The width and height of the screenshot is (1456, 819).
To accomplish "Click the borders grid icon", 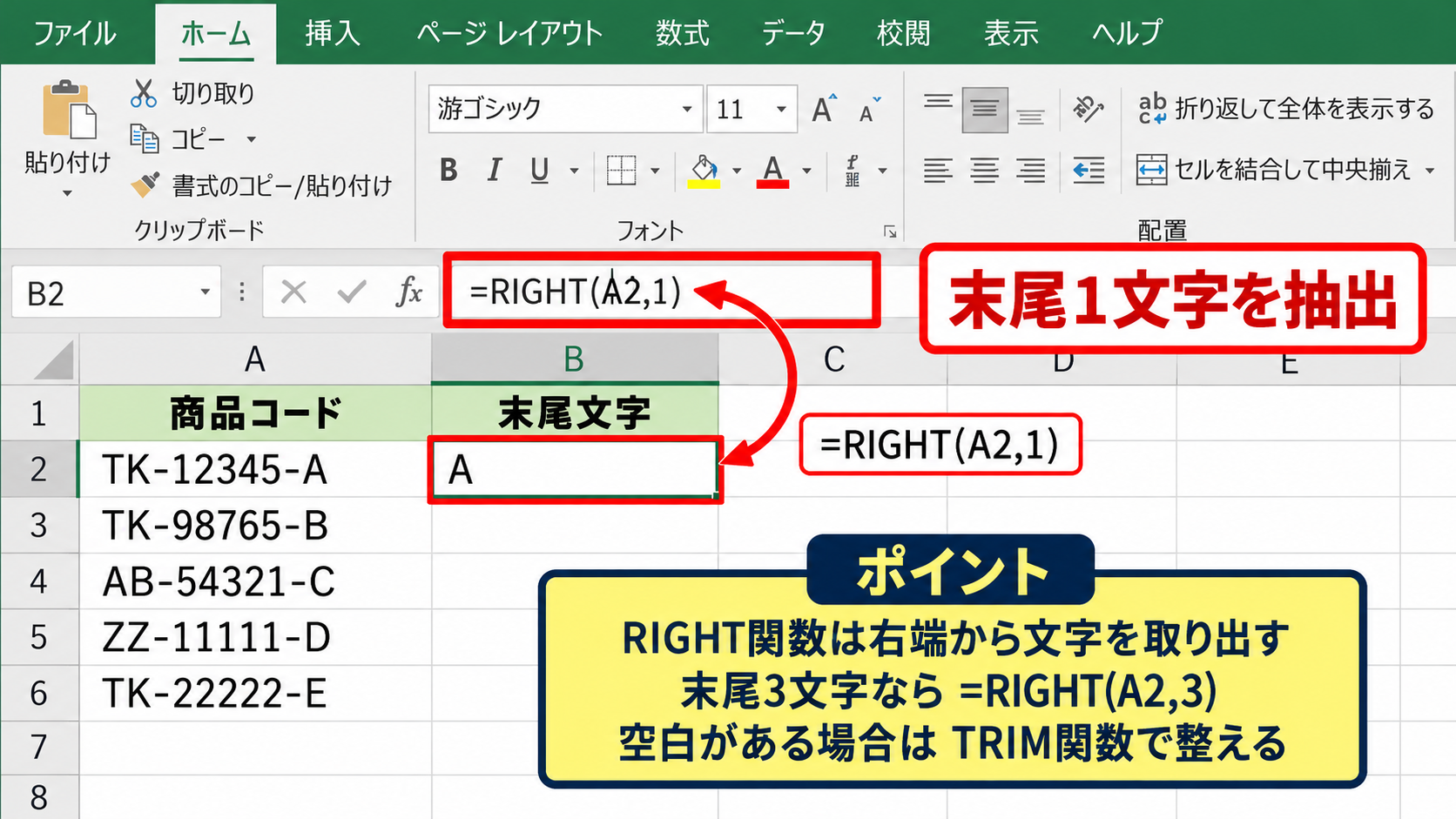I will click(x=621, y=170).
